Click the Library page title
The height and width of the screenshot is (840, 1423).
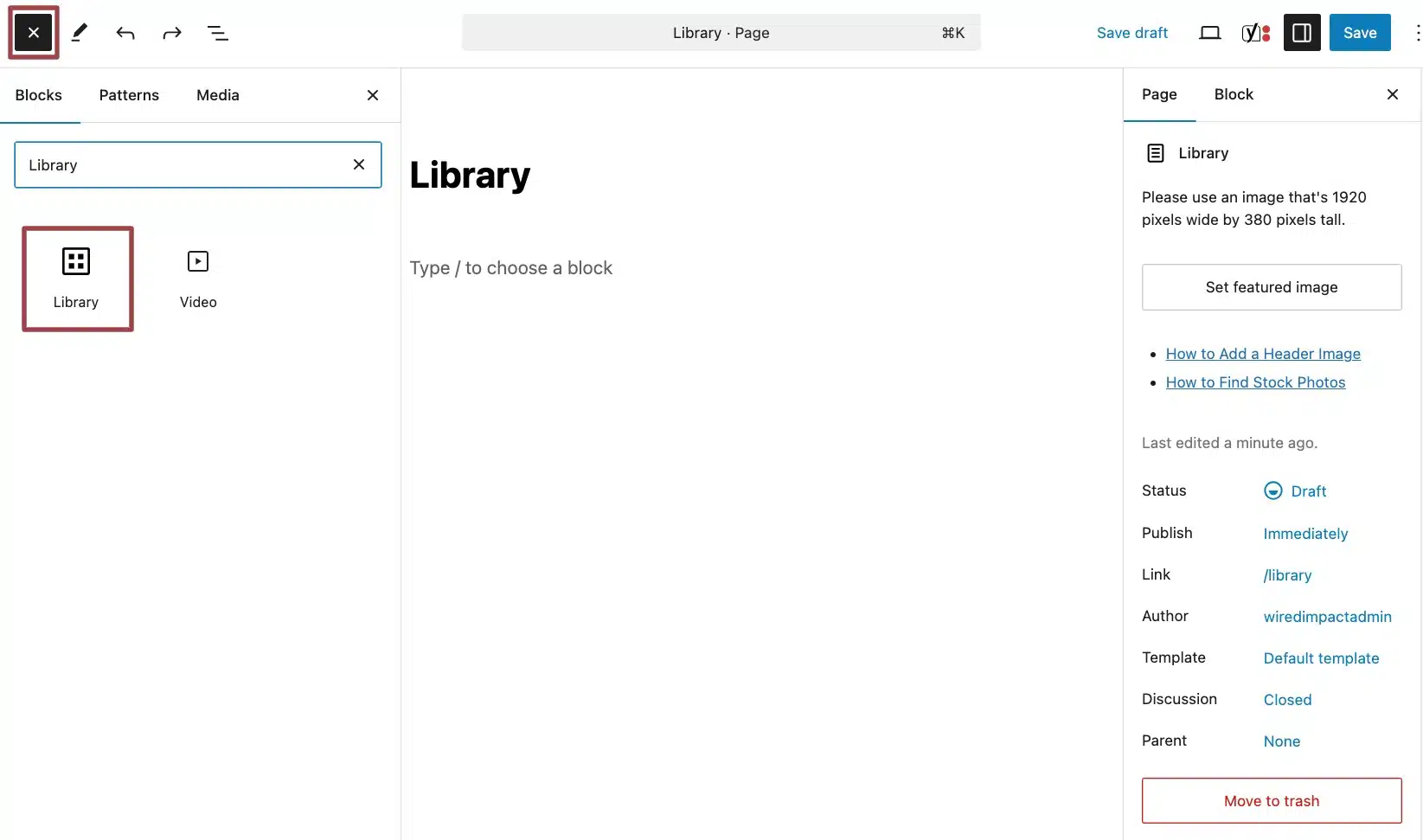(470, 176)
